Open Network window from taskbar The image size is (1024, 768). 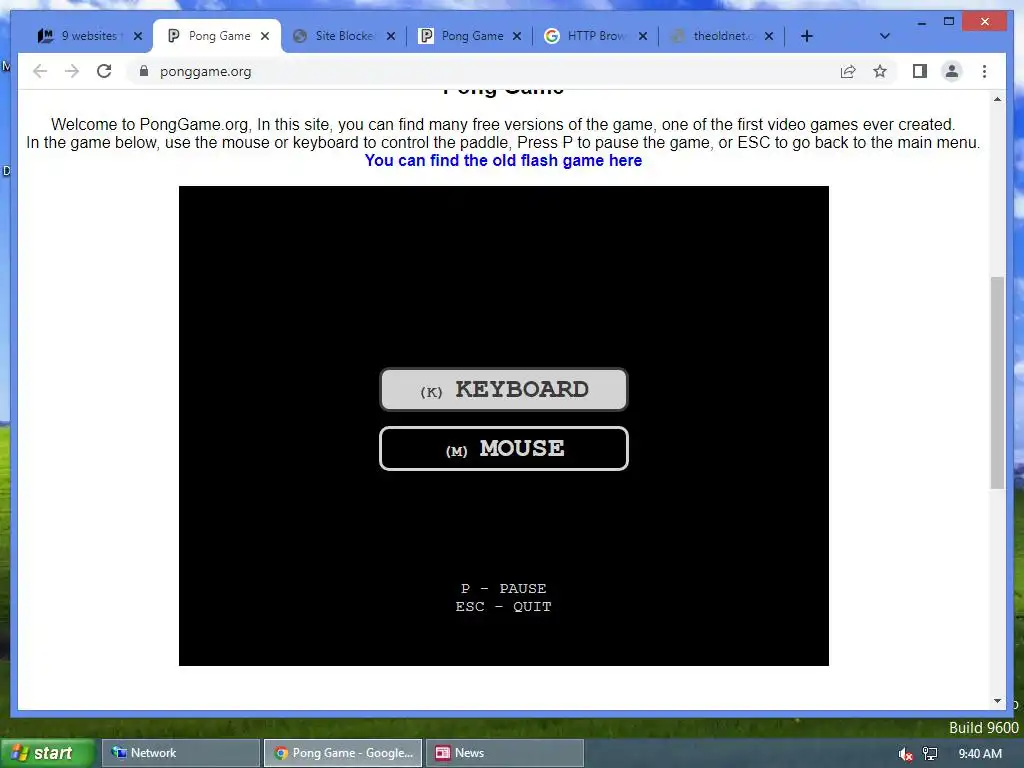[x=180, y=753]
